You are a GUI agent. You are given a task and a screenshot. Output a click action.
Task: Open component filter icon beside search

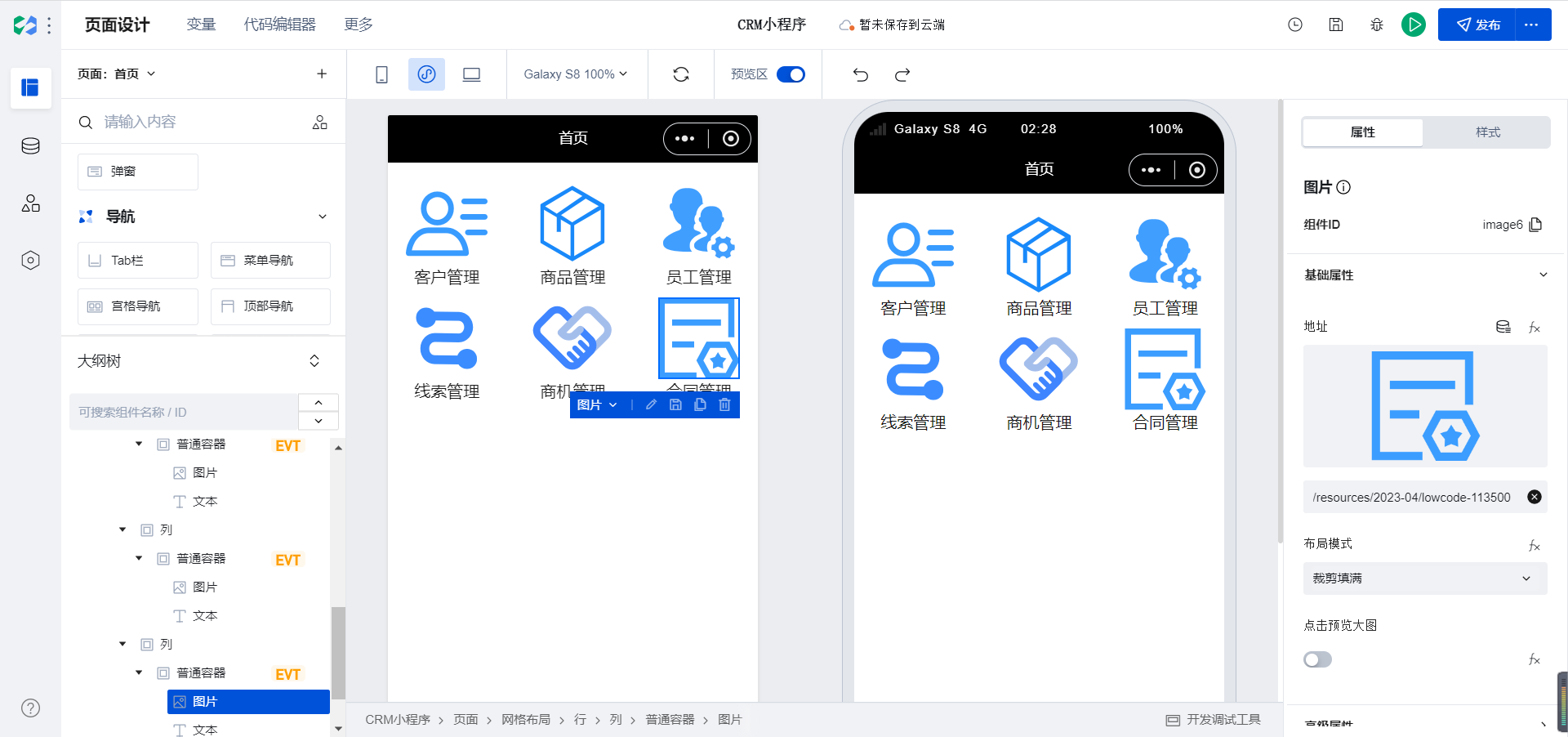pyautogui.click(x=320, y=122)
